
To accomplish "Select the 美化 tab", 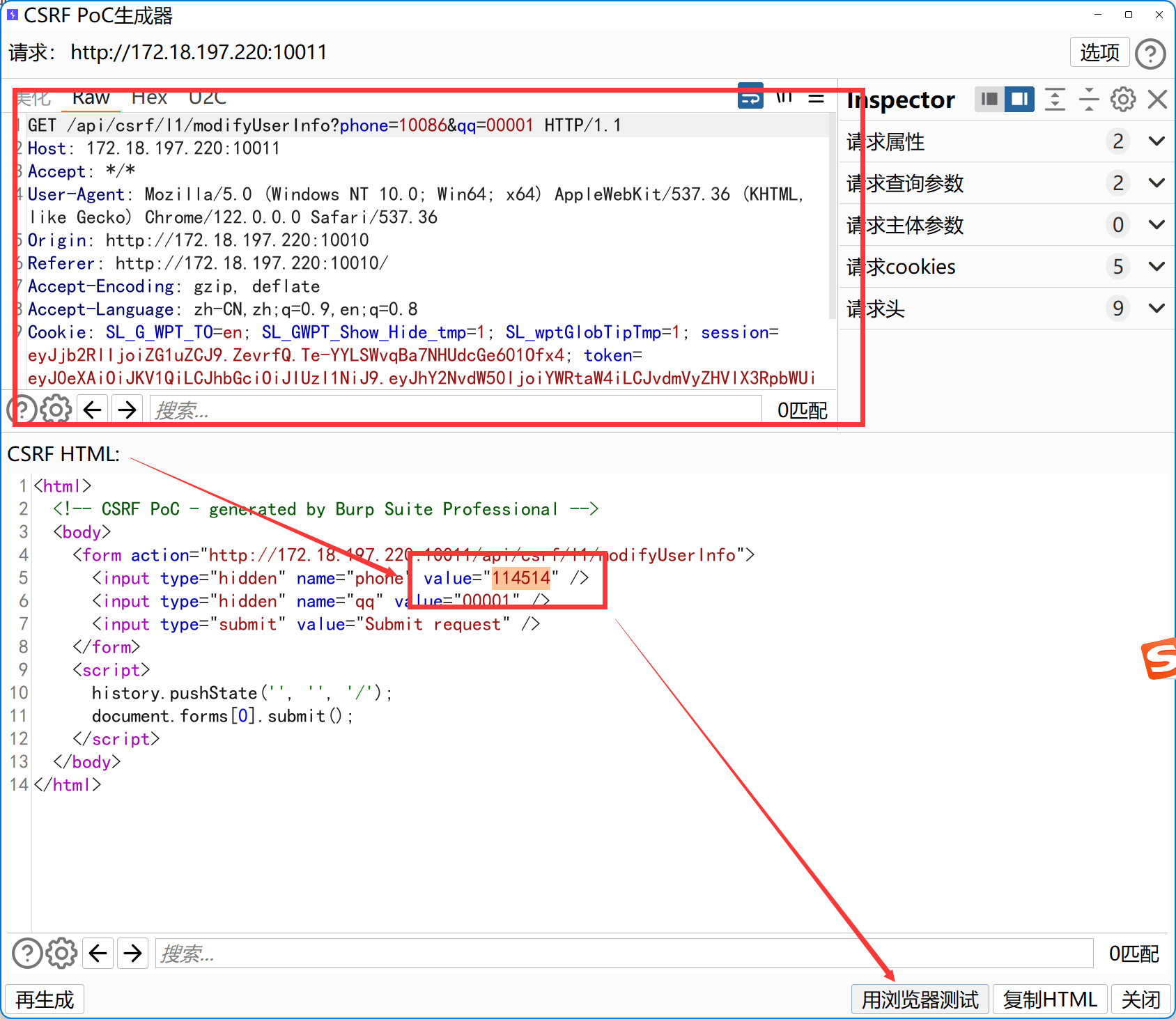I will pyautogui.click(x=33, y=98).
